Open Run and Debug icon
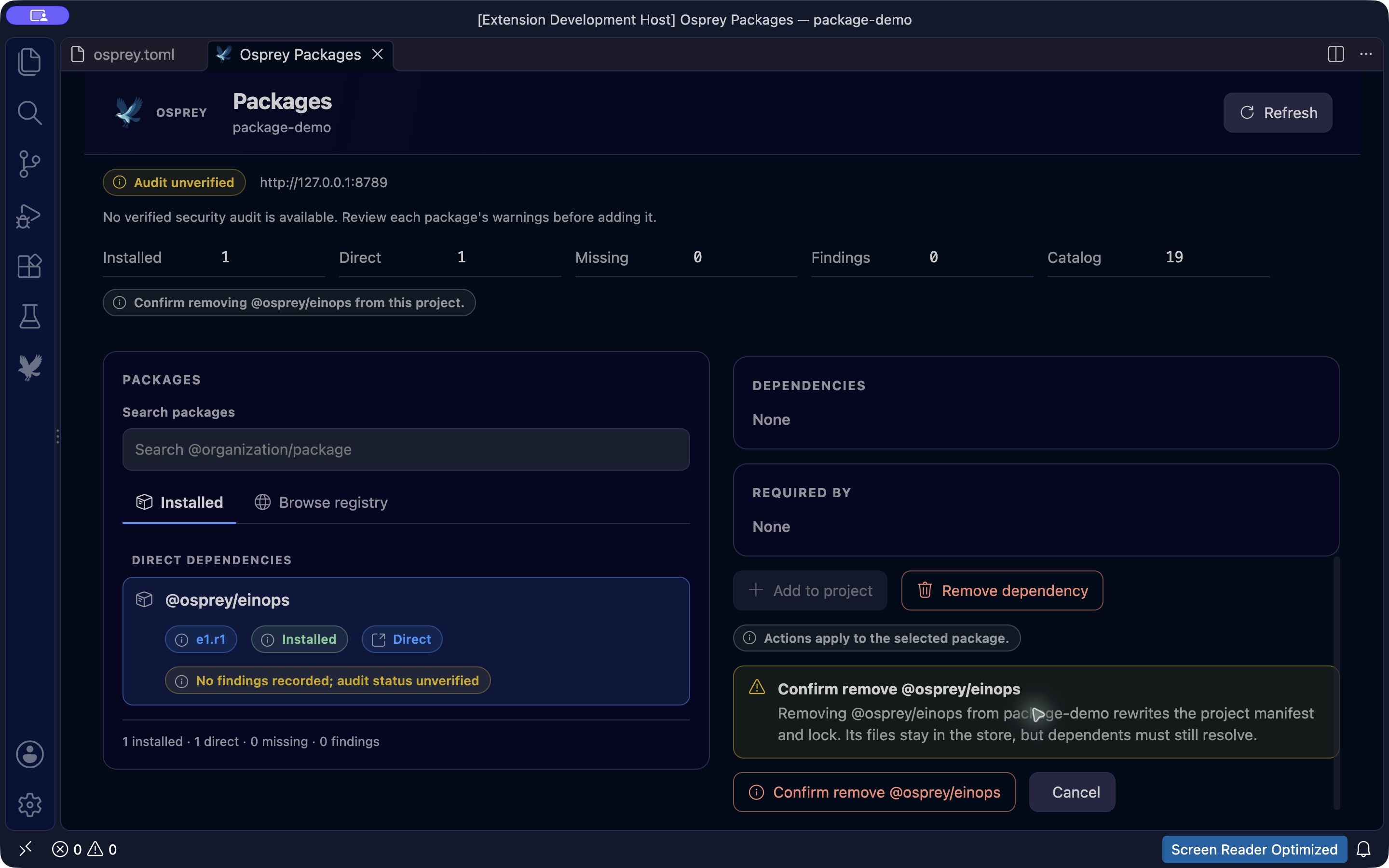 click(29, 216)
